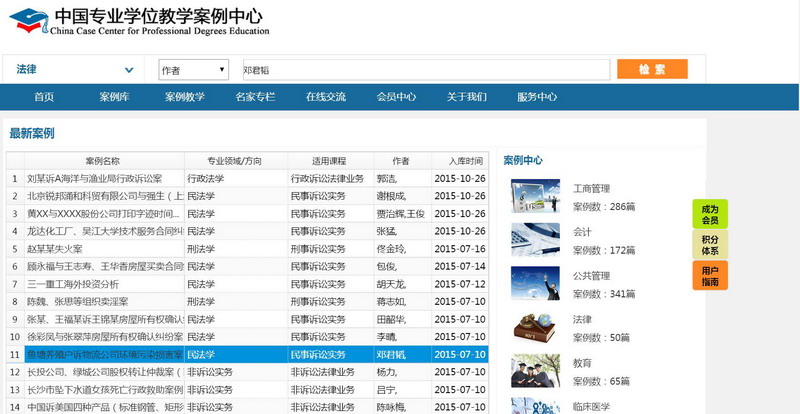The width and height of the screenshot is (800, 414).
Task: Open the 会计 category thumbnail image
Action: coord(535,239)
